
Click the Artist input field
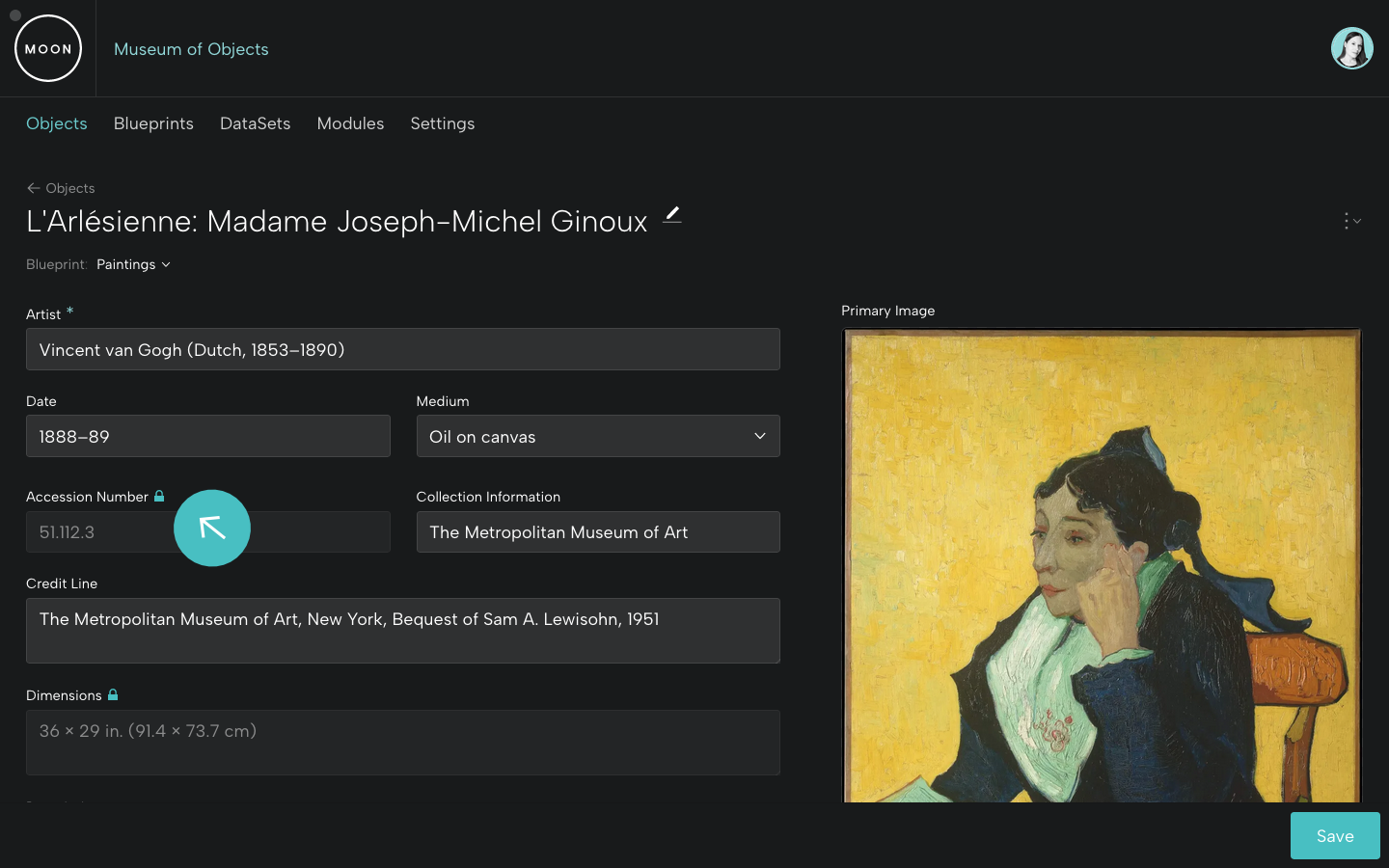[x=403, y=349]
